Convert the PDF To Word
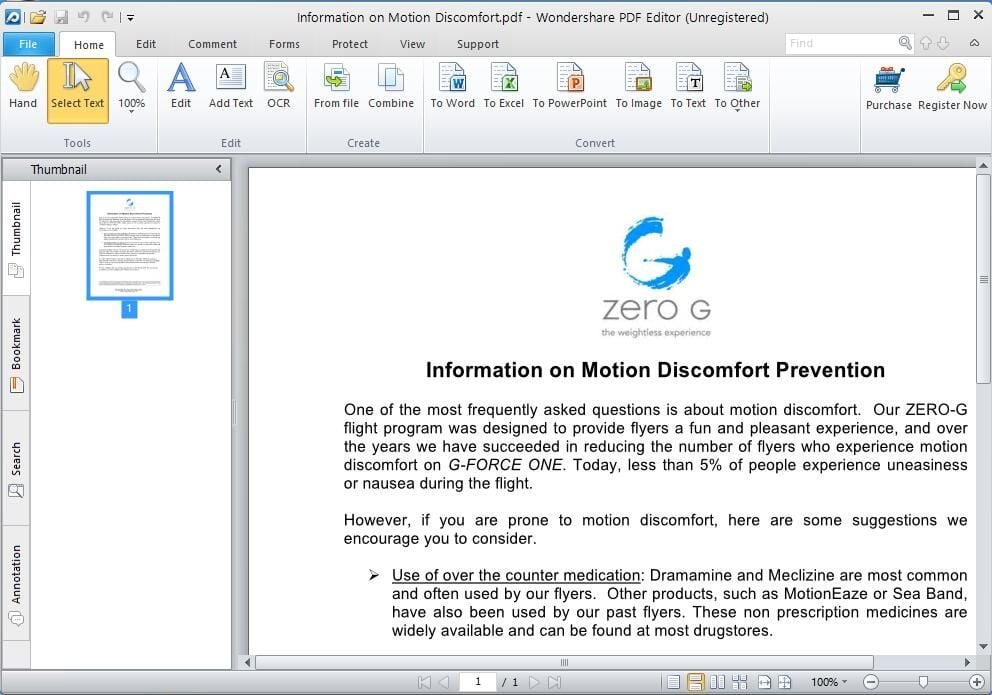The image size is (992, 695). tap(452, 86)
